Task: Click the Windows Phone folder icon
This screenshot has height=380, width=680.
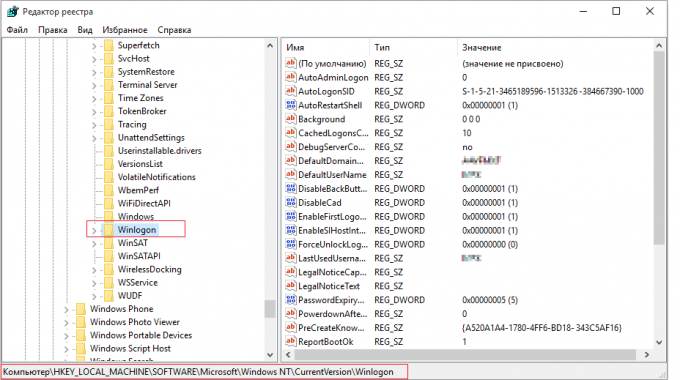Action: [81, 309]
